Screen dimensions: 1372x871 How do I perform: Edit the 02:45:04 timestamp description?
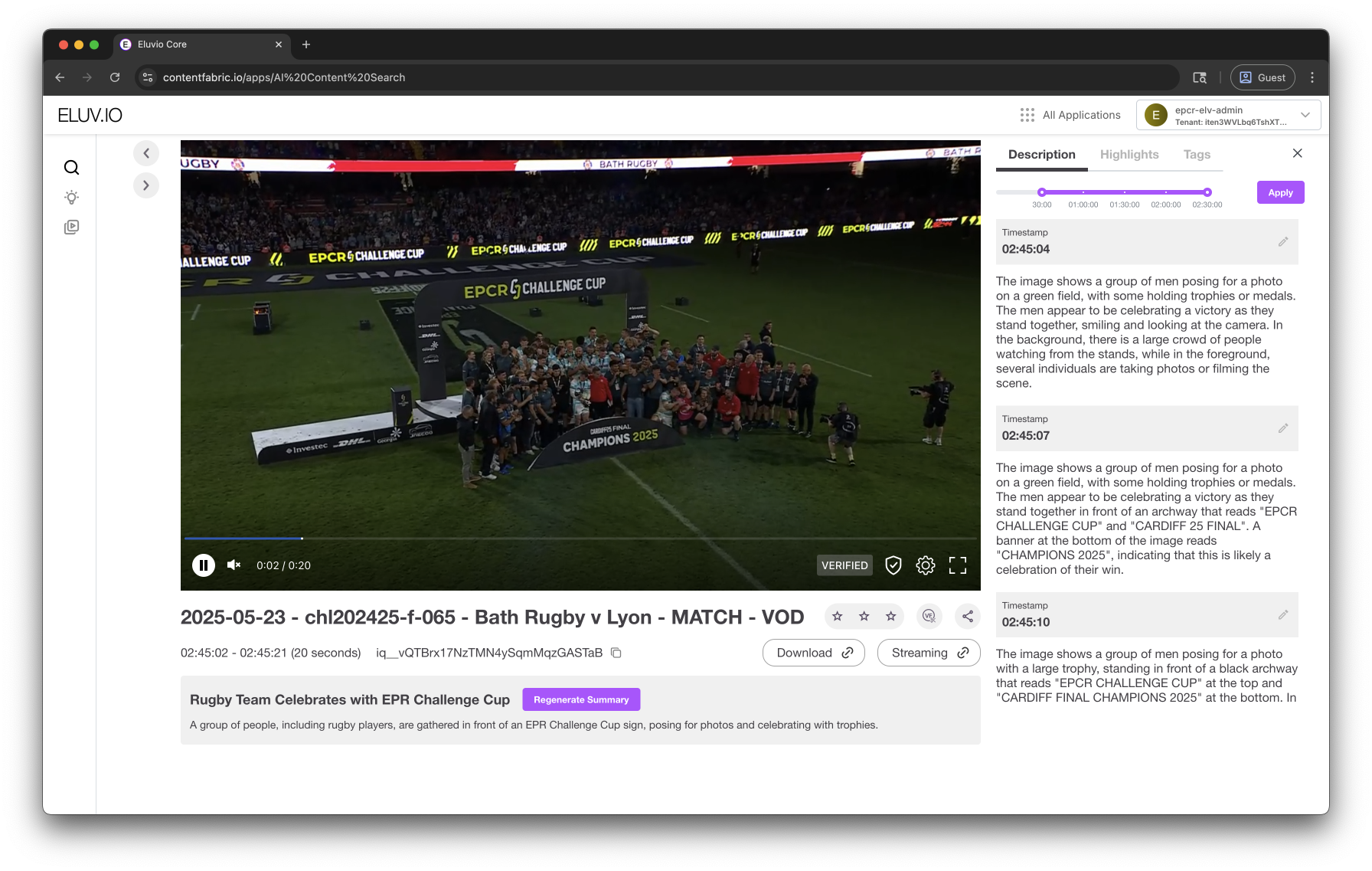[x=1283, y=242]
